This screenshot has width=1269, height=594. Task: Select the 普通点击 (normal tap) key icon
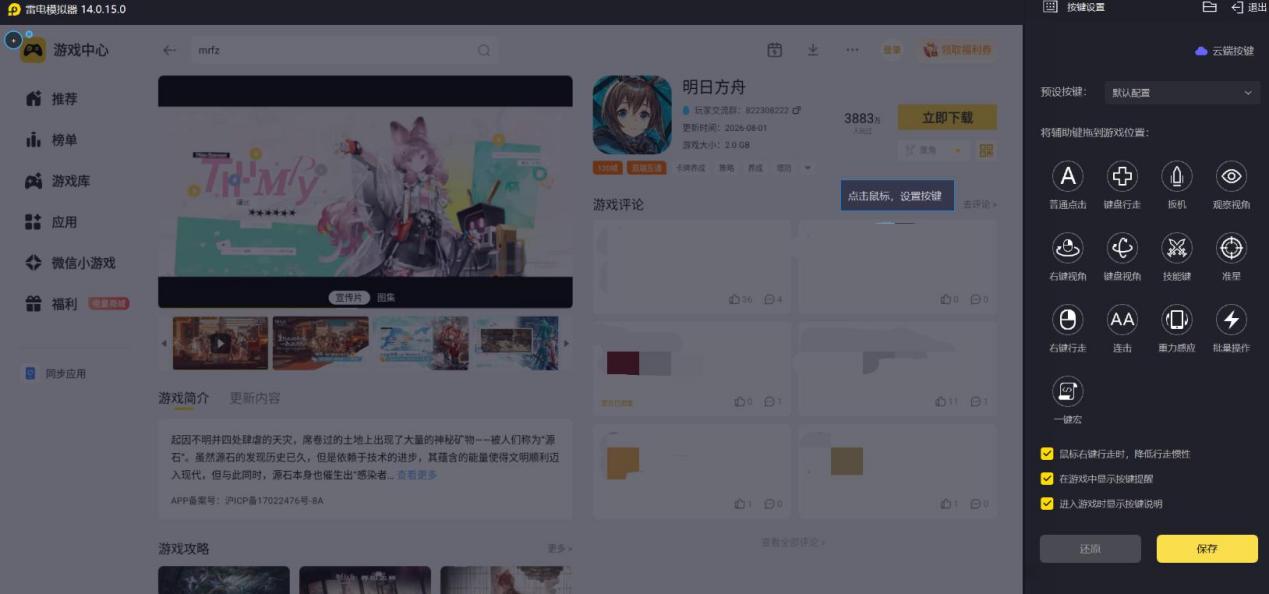click(1068, 176)
